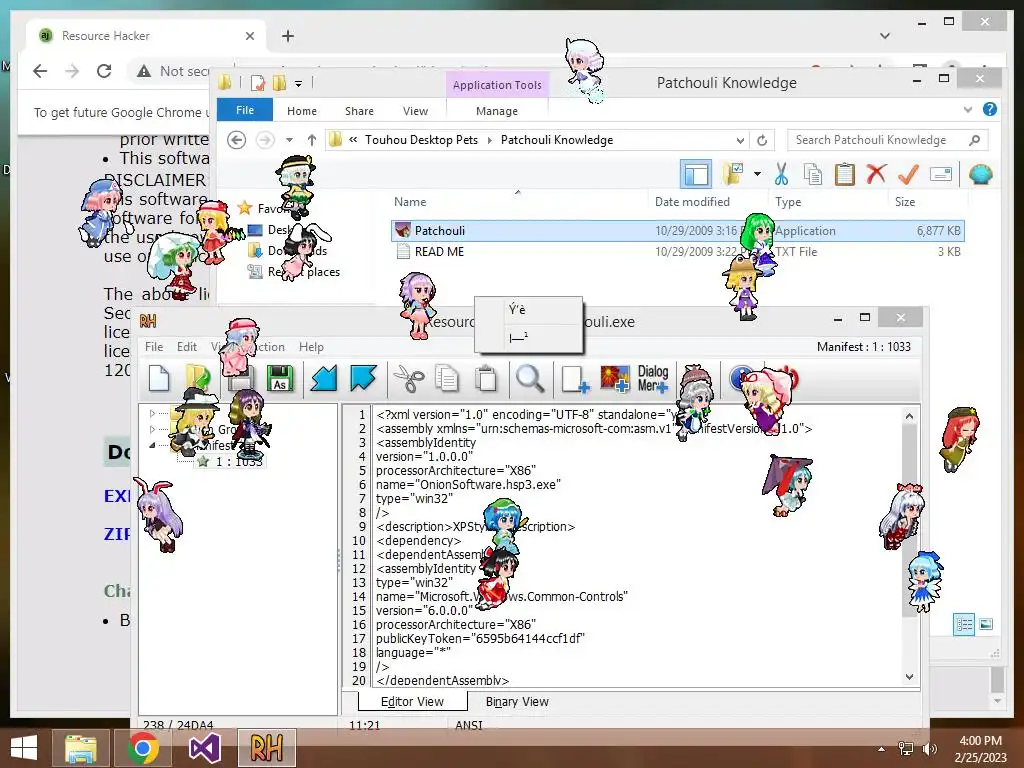Click the scroll down arrow in editor
Screen dimensions: 1024x768
point(909,677)
